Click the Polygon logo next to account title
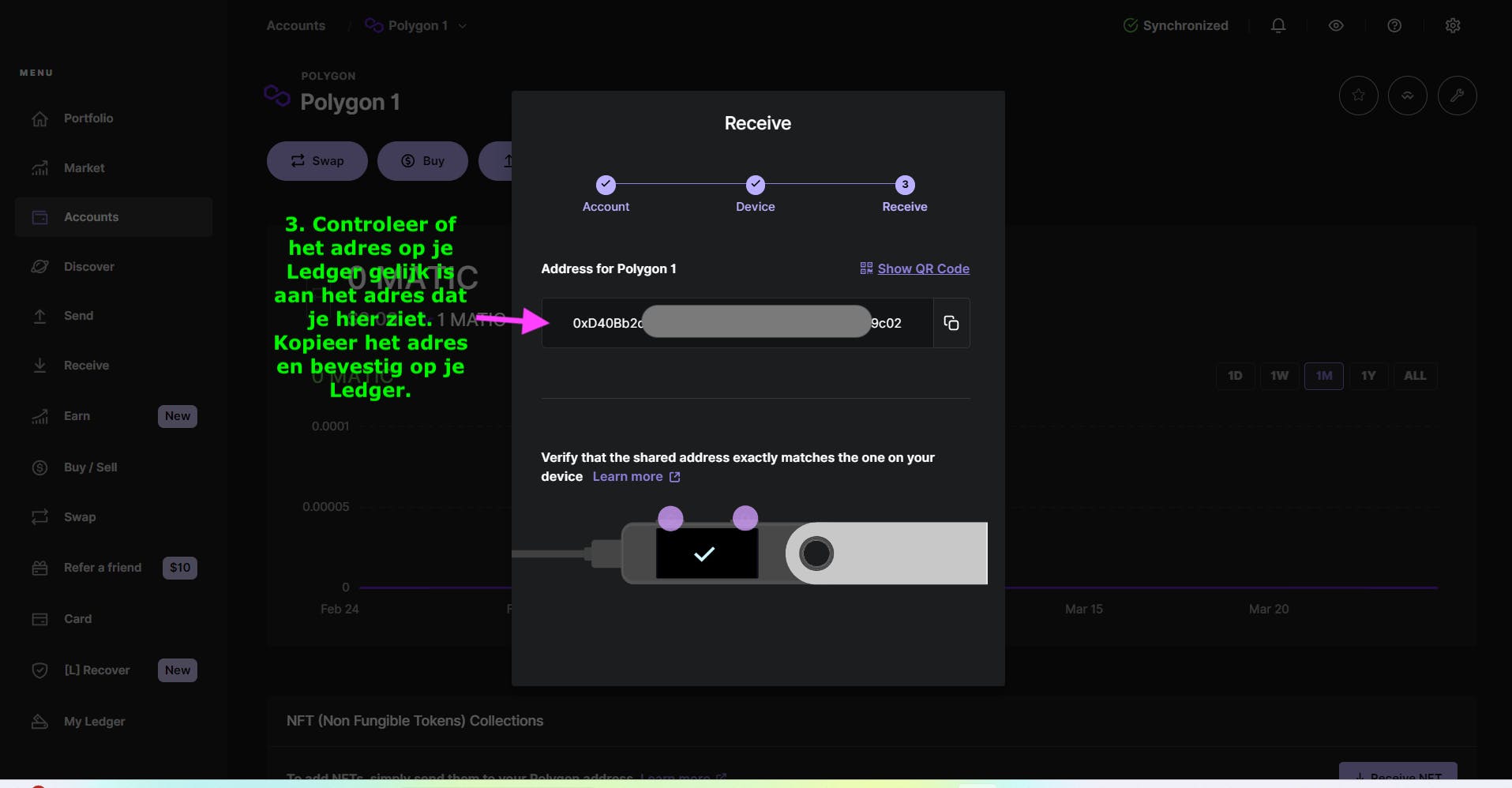 [277, 96]
